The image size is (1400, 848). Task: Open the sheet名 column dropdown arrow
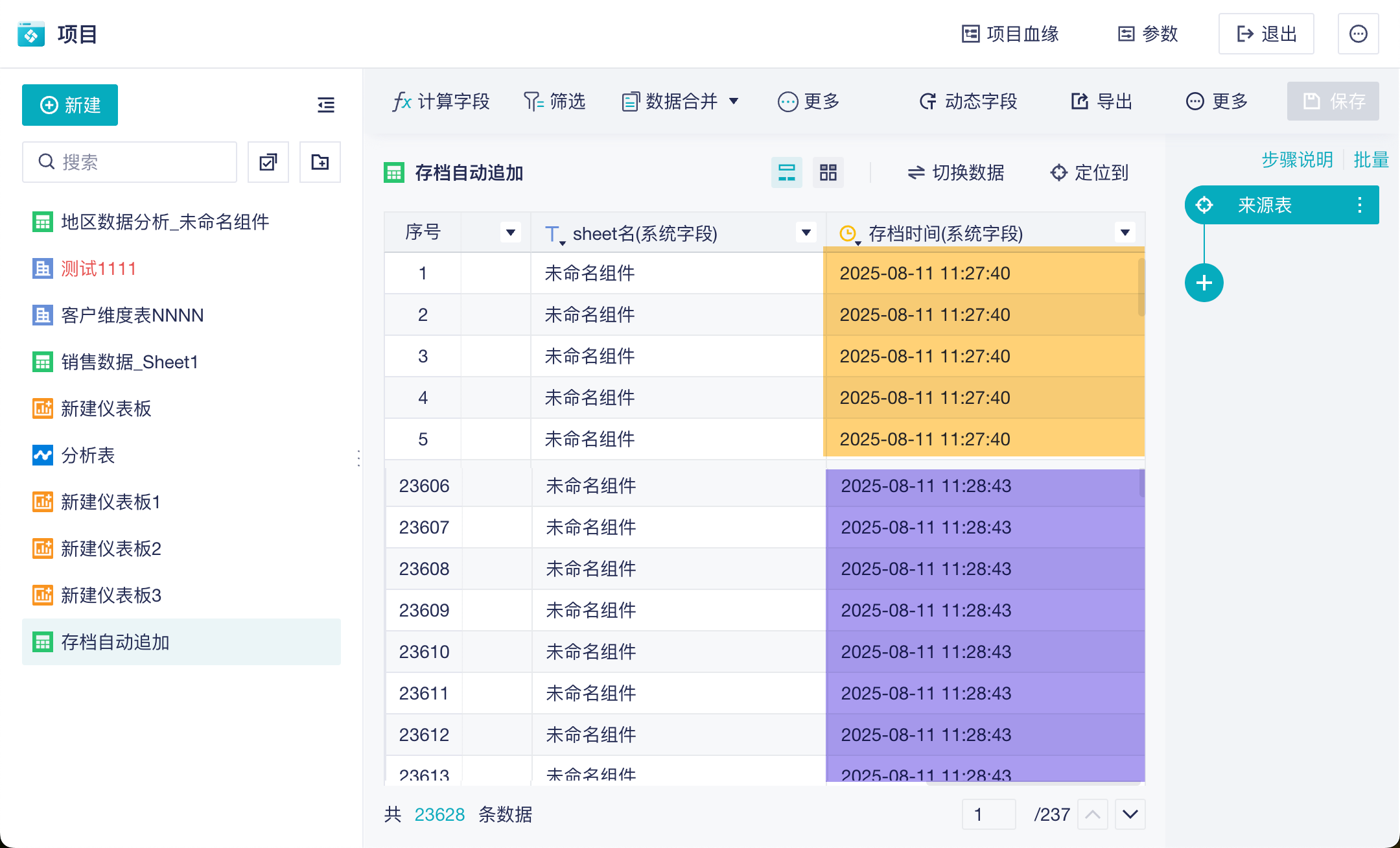click(x=806, y=232)
